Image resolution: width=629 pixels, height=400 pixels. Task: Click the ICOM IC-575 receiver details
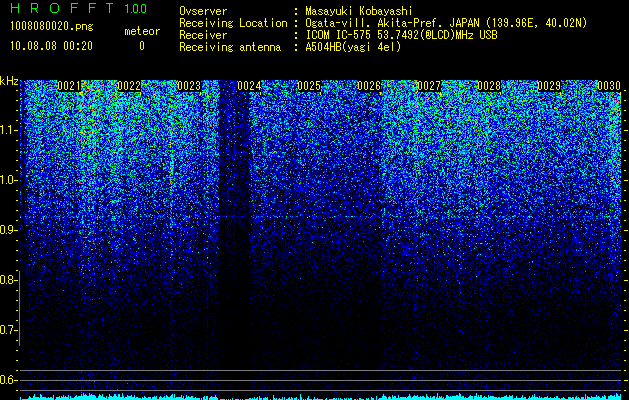click(x=401, y=35)
